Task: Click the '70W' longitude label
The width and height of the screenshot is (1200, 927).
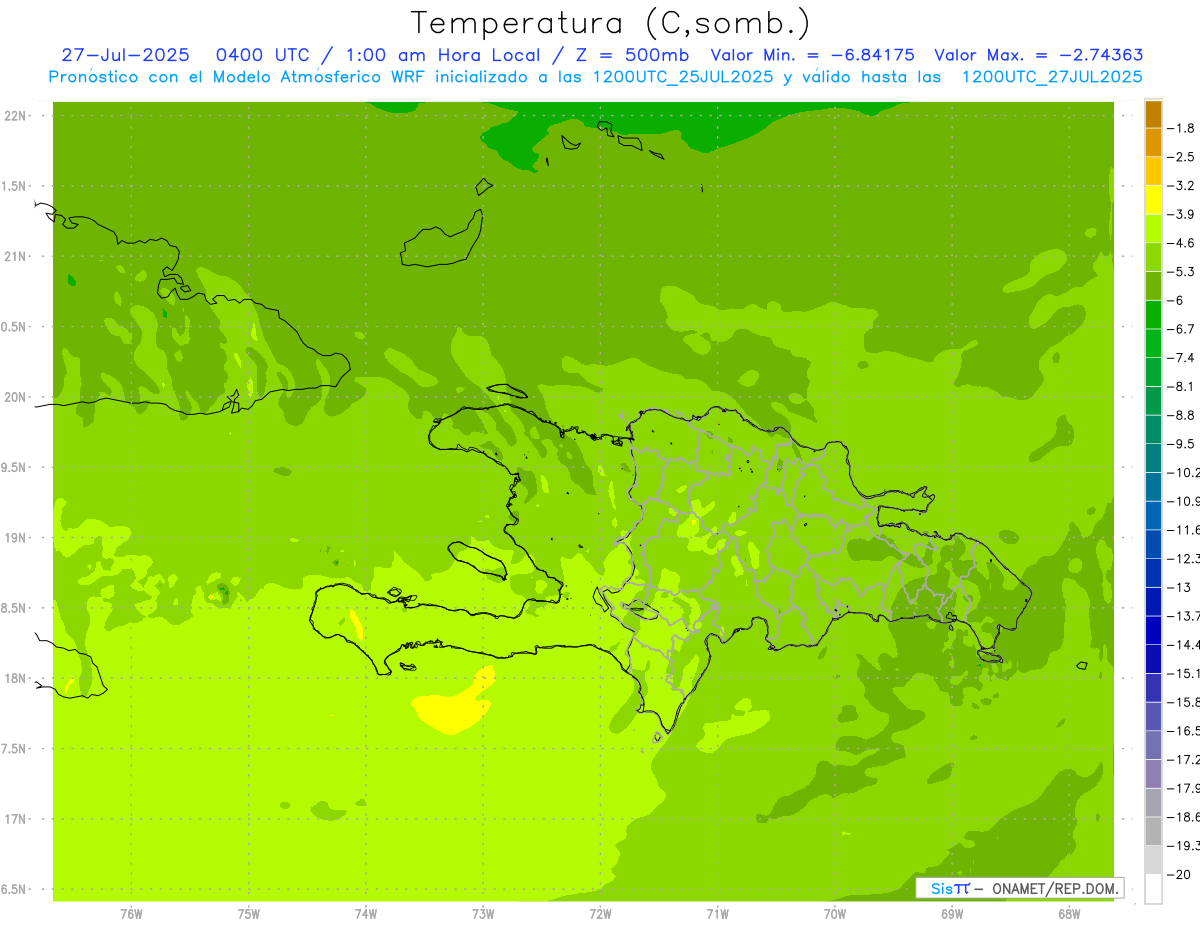Action: [835, 914]
